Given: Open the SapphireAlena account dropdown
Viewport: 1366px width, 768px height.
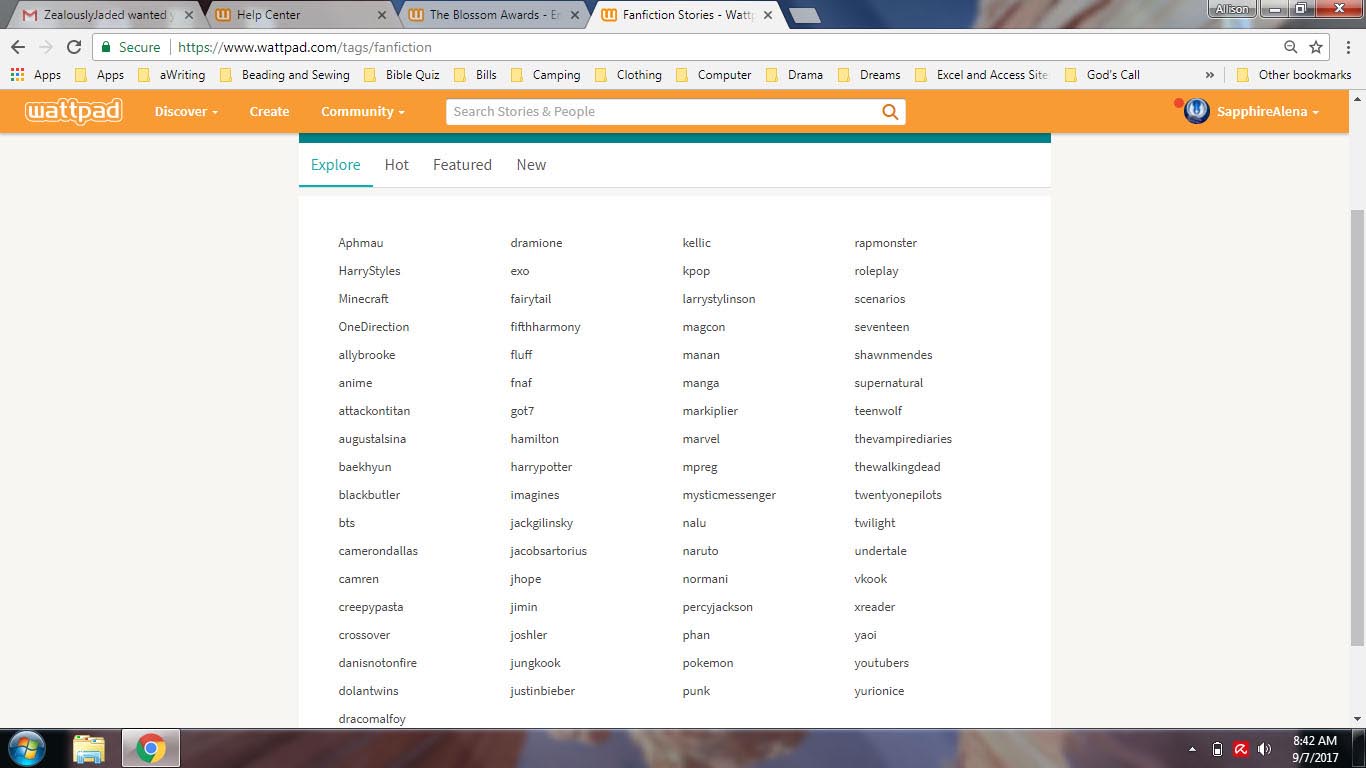Looking at the screenshot, I should click(x=1267, y=112).
